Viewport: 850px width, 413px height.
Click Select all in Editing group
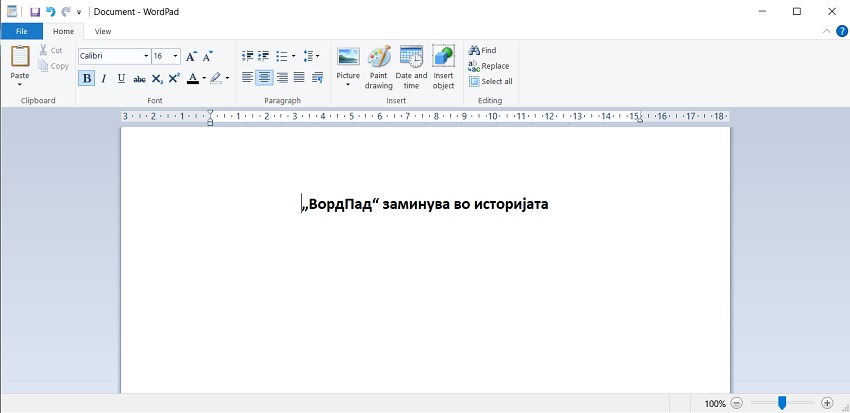tap(491, 82)
